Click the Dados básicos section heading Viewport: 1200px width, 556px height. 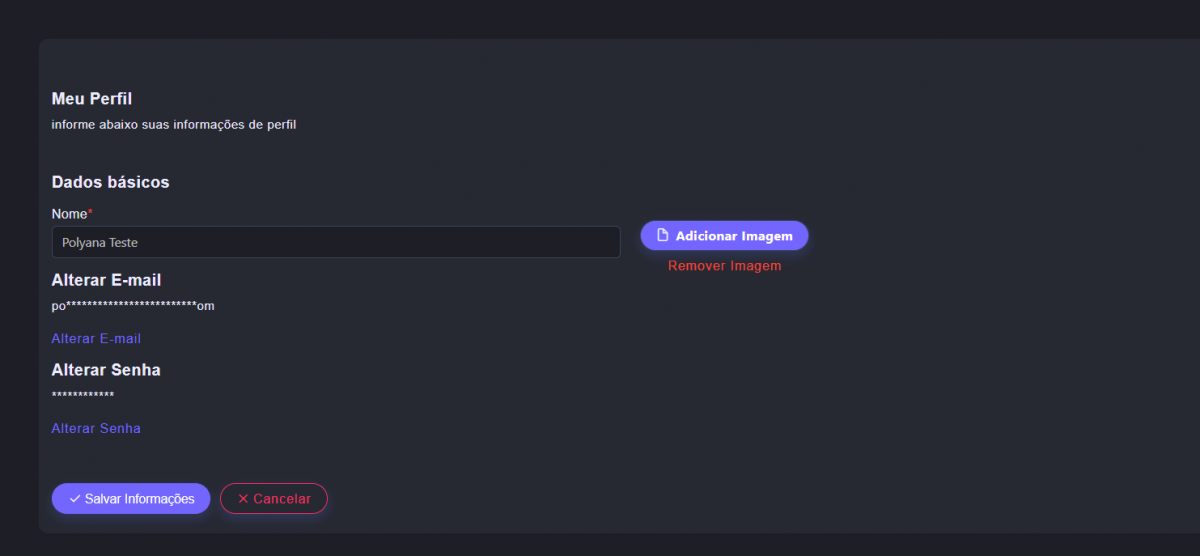(x=110, y=182)
